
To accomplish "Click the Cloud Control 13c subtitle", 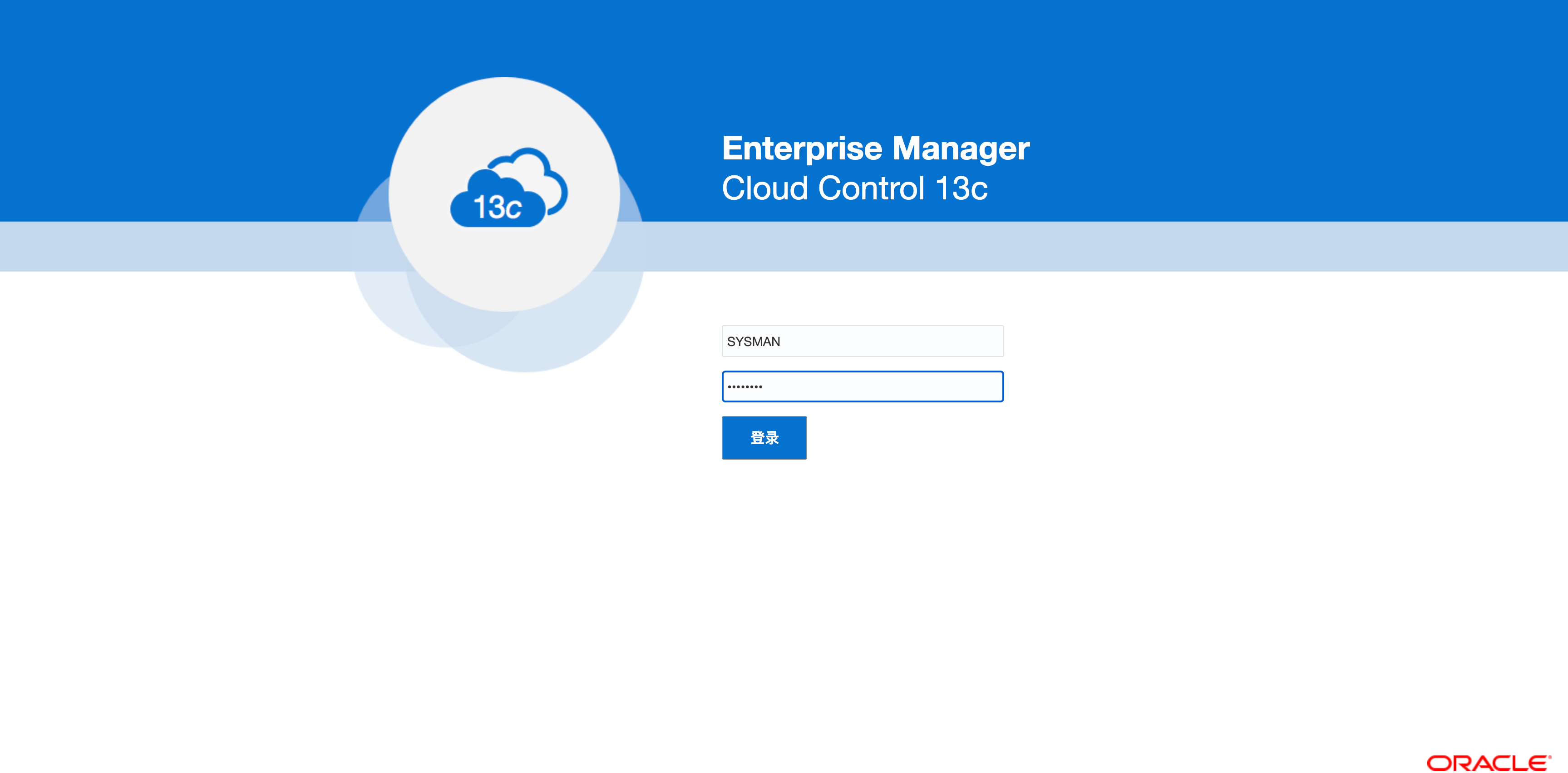I will pyautogui.click(x=854, y=188).
